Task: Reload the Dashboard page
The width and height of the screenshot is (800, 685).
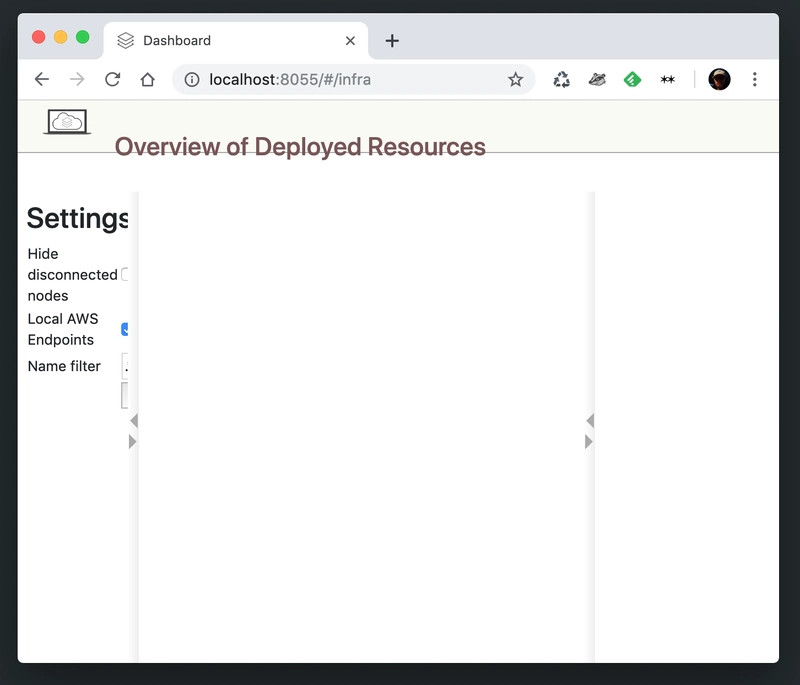Action: coord(112,80)
